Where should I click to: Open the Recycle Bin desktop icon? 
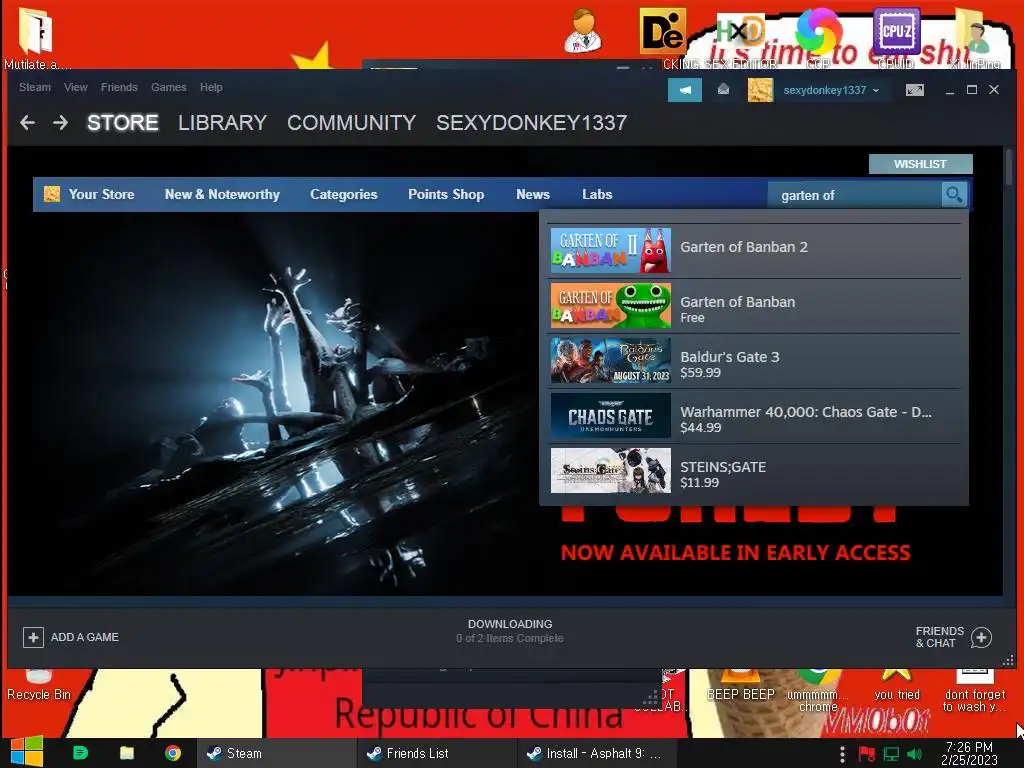pyautogui.click(x=39, y=684)
